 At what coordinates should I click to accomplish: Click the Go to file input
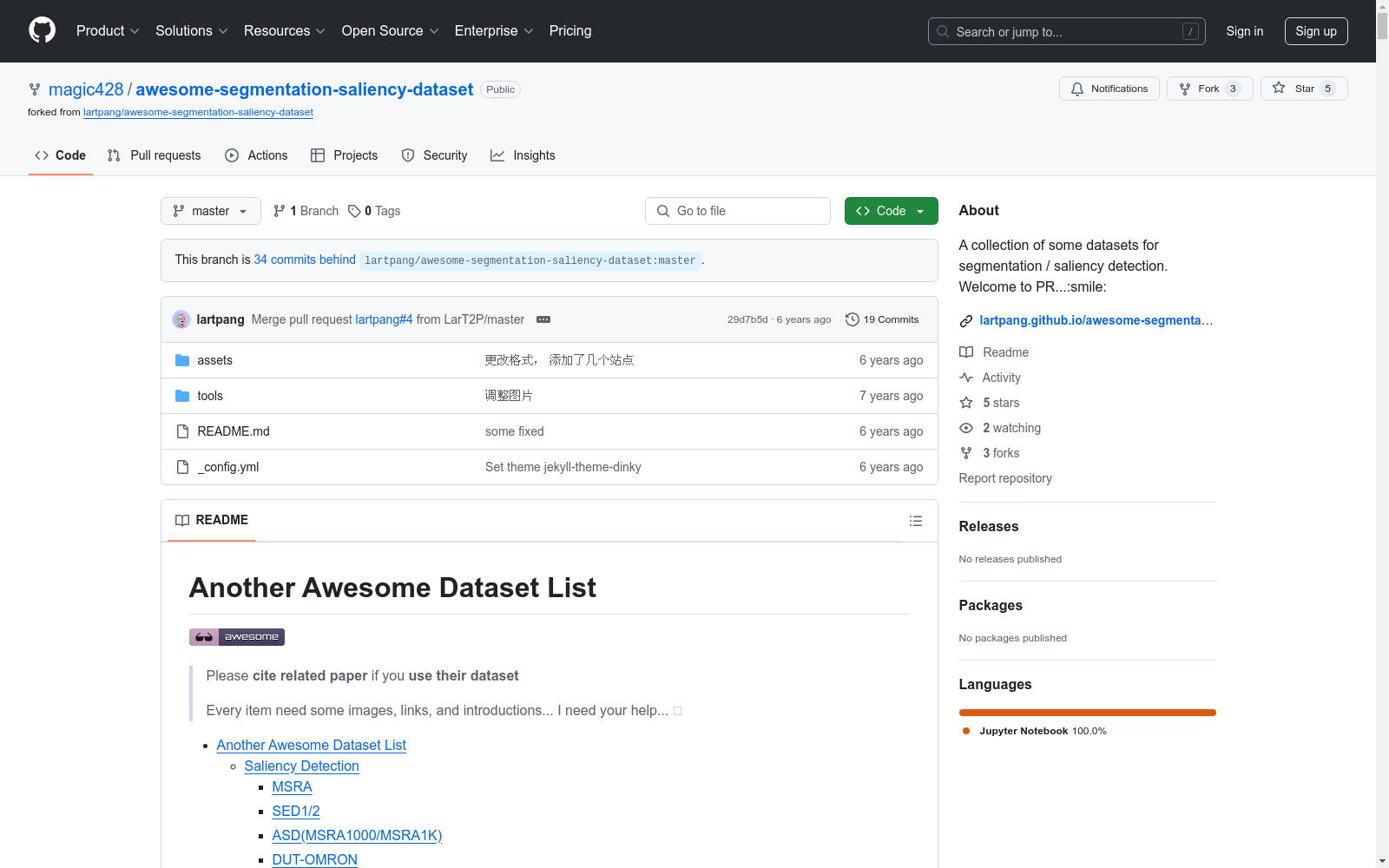coord(738,211)
